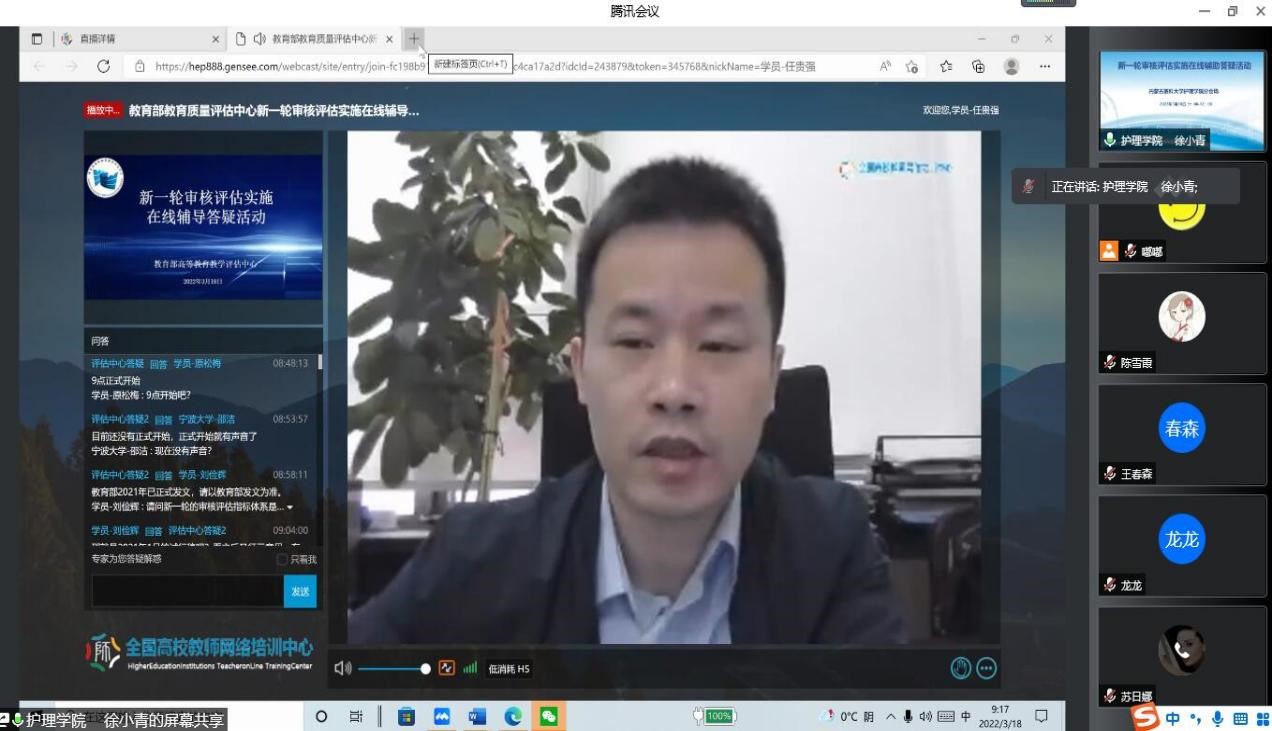The image size is (1272, 731).
Task: Click the volume slider handle
Action: pyautogui.click(x=425, y=668)
